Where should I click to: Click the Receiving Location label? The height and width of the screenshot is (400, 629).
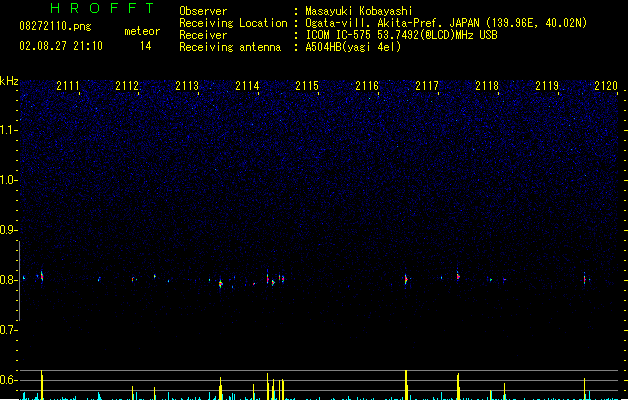coord(233,23)
